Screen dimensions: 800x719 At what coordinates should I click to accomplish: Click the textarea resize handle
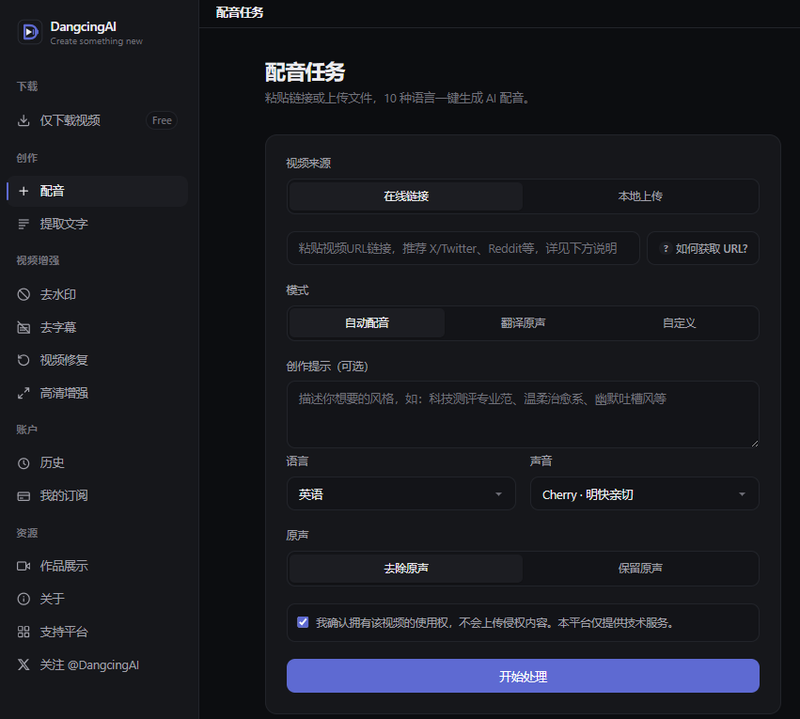[755, 443]
